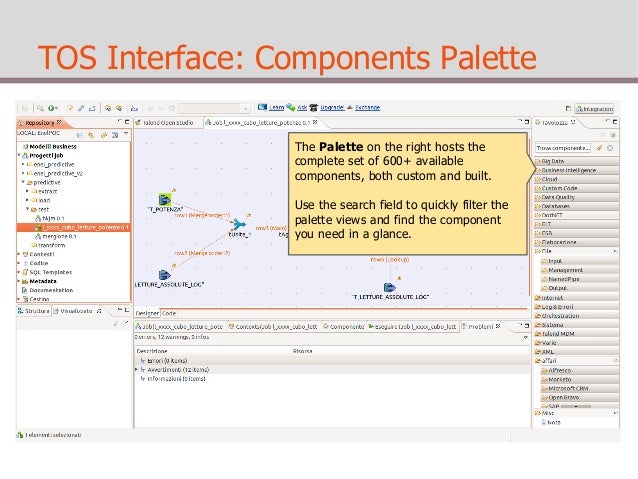Screen dimensions: 638x479
Task: Open the Problemi tab
Action: 480,327
